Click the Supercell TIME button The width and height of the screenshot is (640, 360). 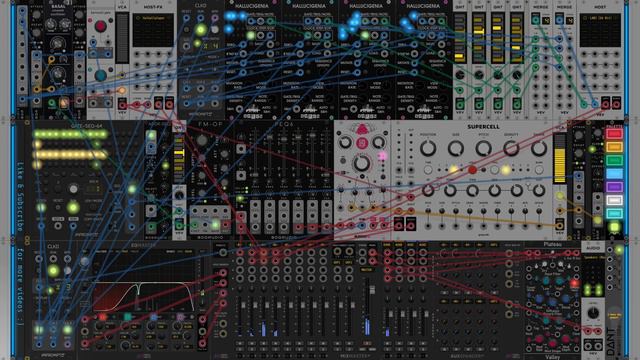(427, 169)
